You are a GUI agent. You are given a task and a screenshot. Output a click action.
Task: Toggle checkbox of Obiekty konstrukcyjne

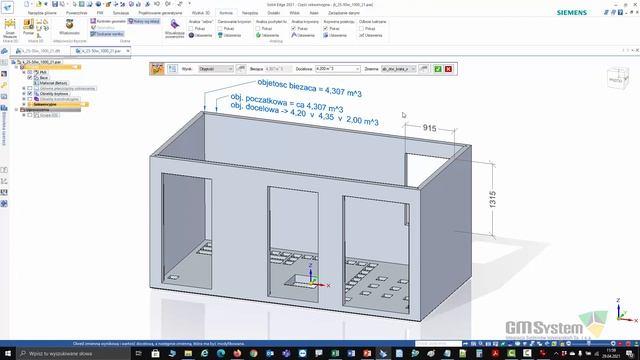click(x=30, y=99)
